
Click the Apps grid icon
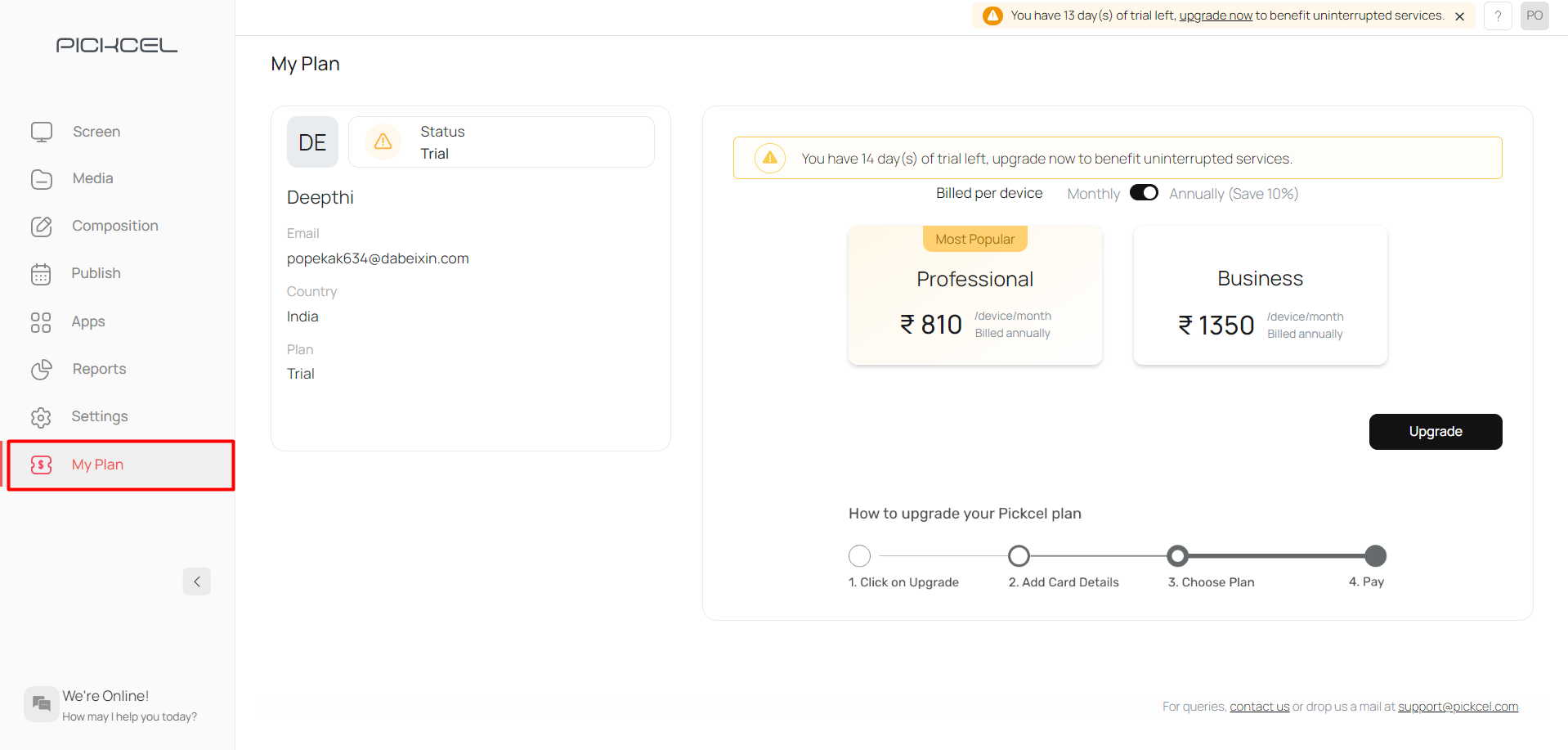click(x=41, y=322)
